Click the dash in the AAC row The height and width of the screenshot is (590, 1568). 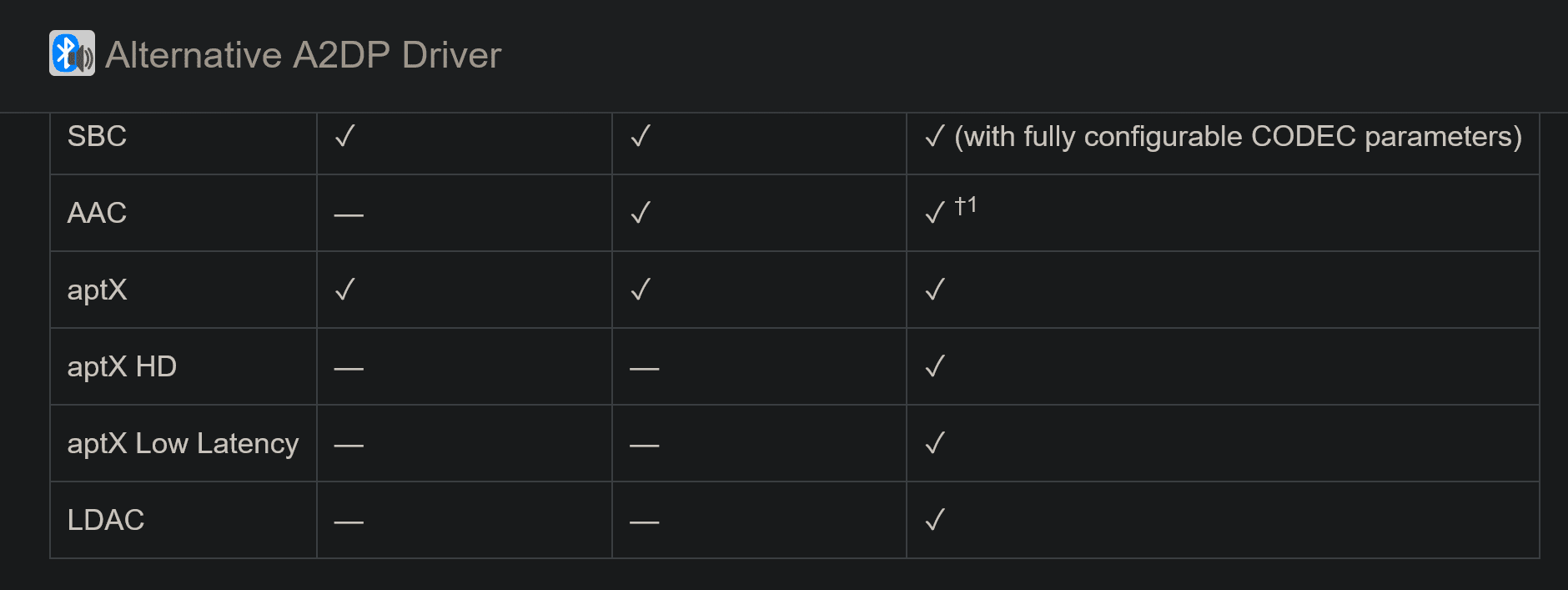coord(349,215)
